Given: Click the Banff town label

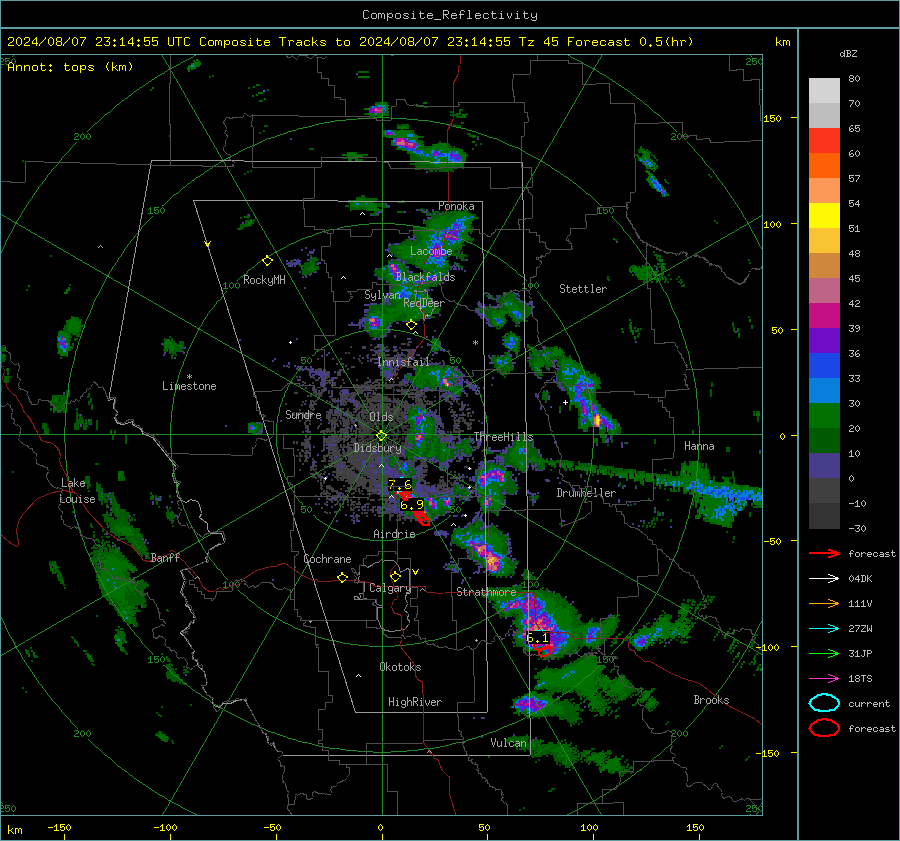Looking at the screenshot, I should click(x=165, y=557).
